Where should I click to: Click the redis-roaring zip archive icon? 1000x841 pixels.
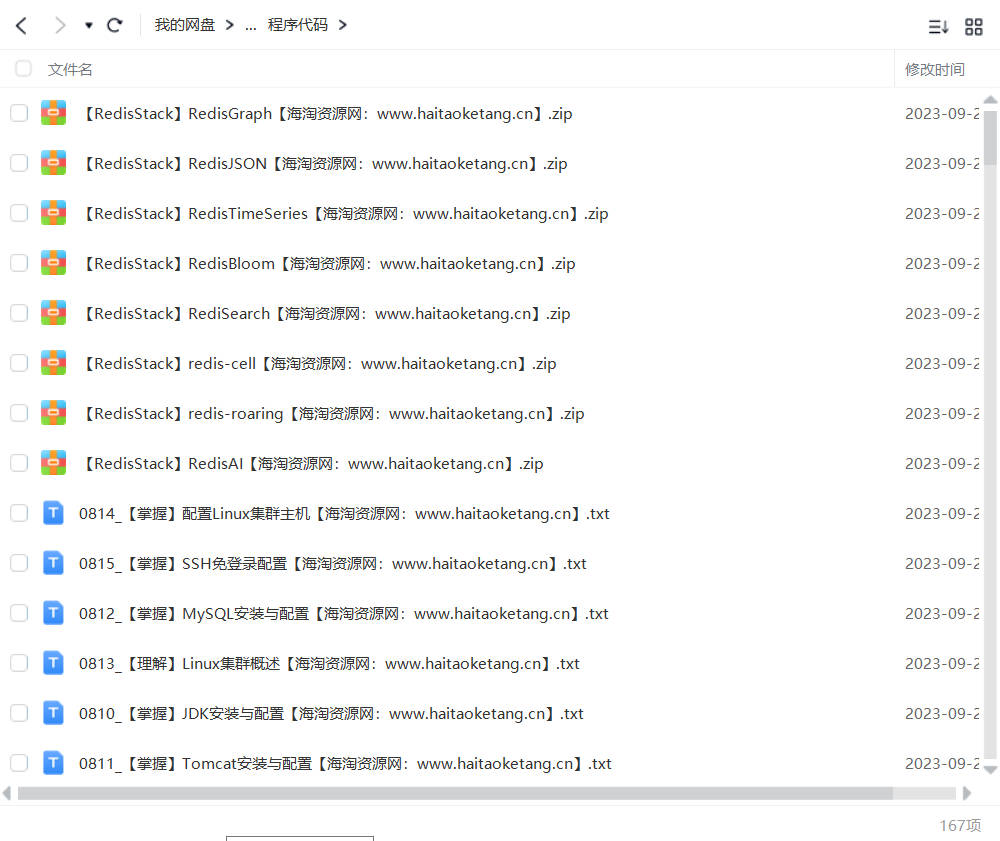54,413
